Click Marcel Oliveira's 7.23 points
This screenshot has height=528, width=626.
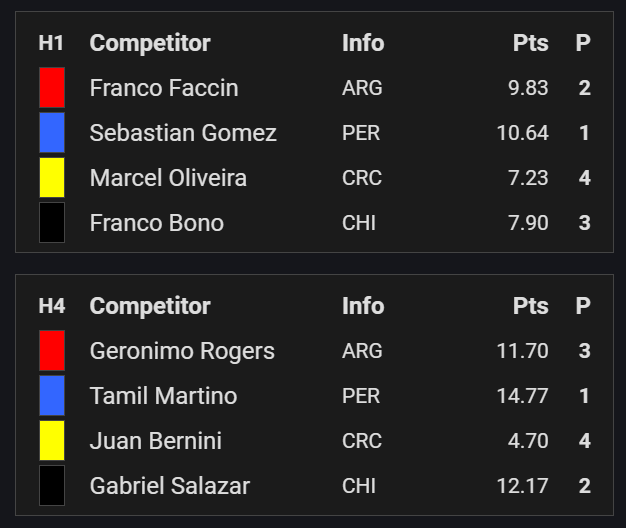(x=528, y=178)
